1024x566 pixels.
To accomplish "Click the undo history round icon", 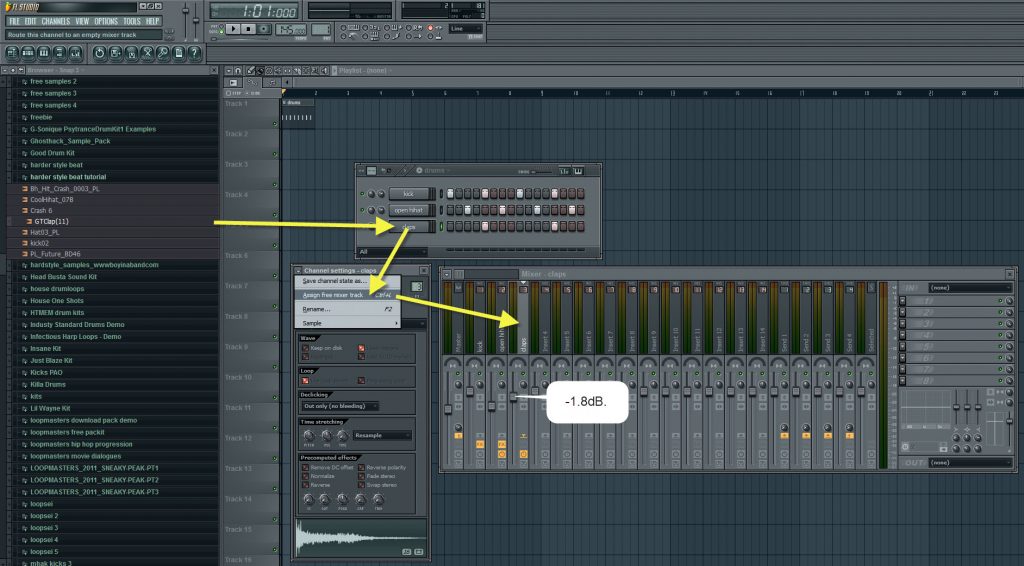I will [99, 53].
